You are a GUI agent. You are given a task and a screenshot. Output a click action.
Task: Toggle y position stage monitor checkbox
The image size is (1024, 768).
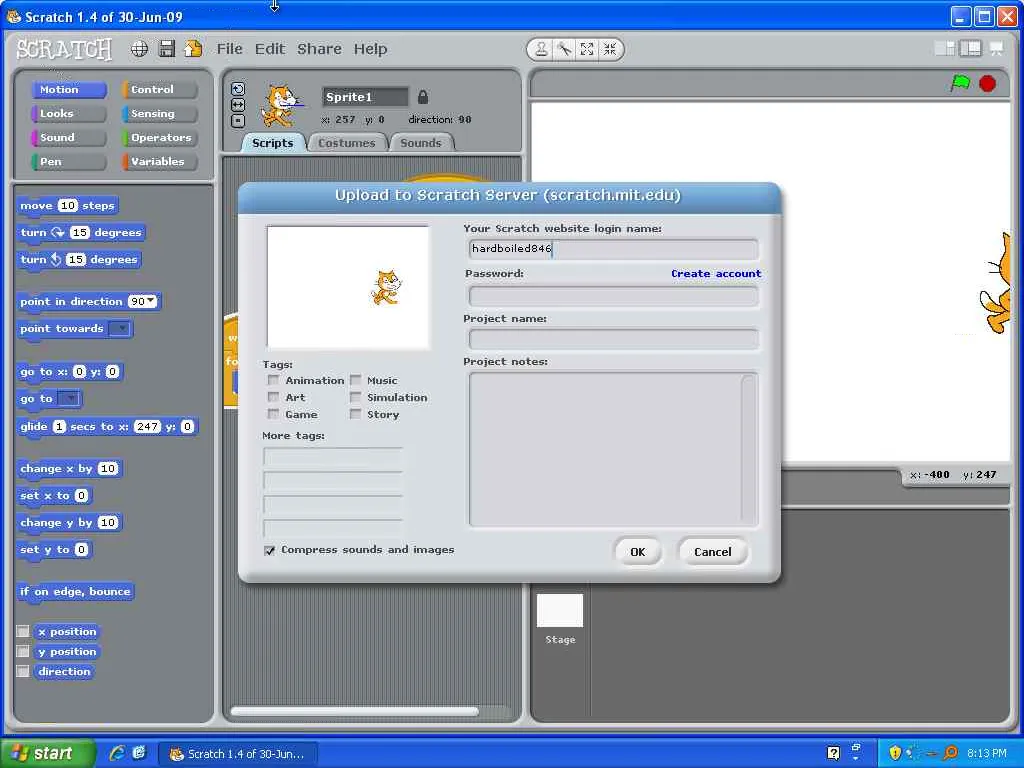pyautogui.click(x=23, y=652)
